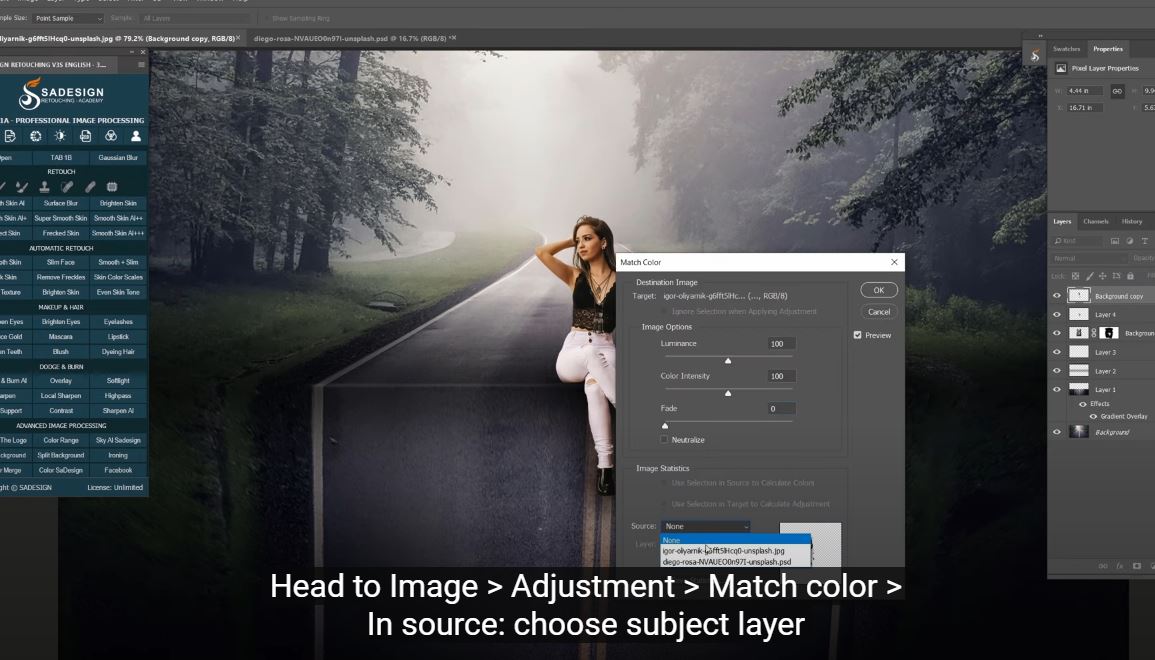The image size is (1155, 660).
Task: Open the Source dropdown in Match Color
Action: pyautogui.click(x=706, y=527)
